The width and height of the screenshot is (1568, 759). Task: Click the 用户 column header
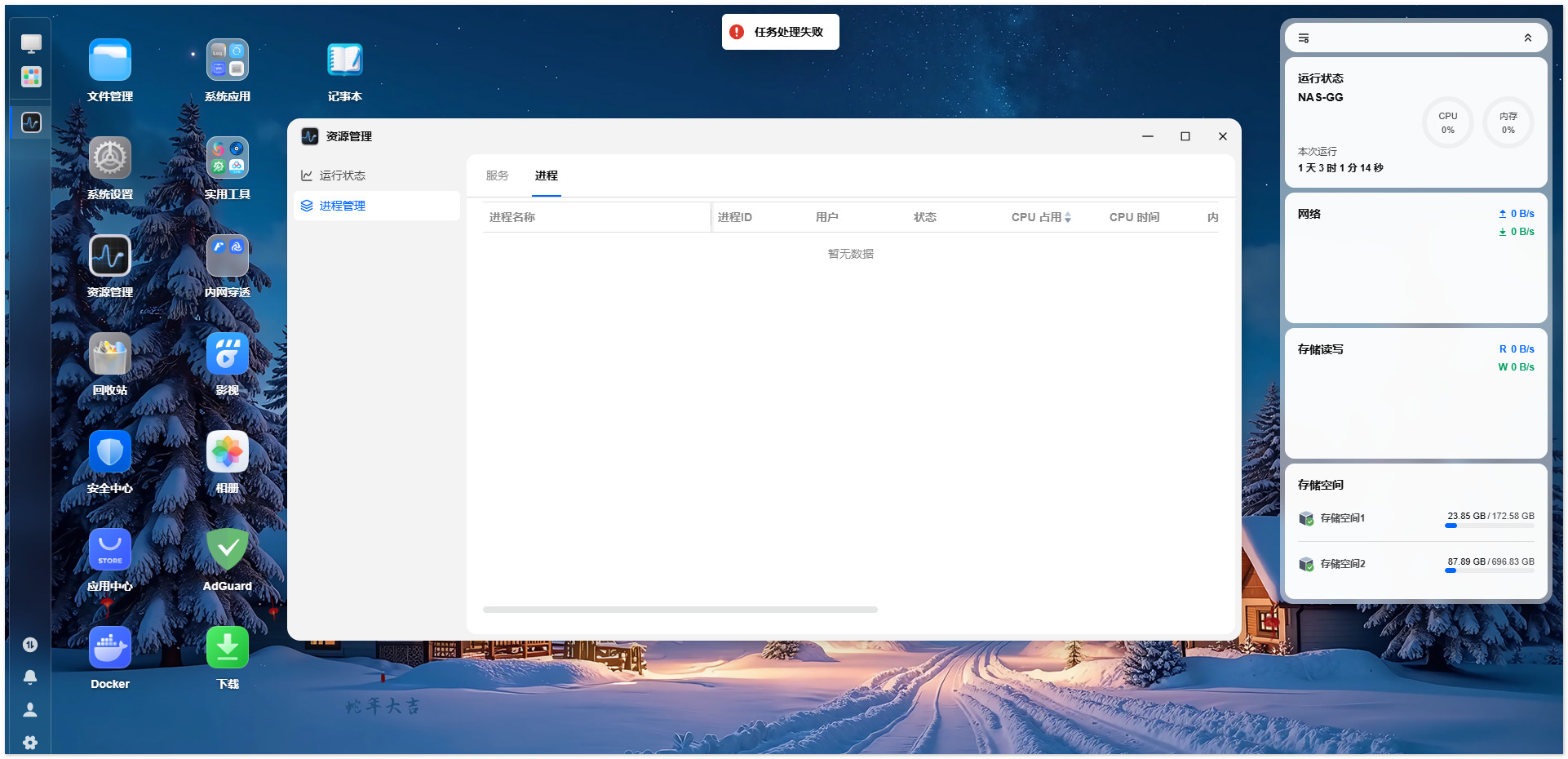point(827,217)
